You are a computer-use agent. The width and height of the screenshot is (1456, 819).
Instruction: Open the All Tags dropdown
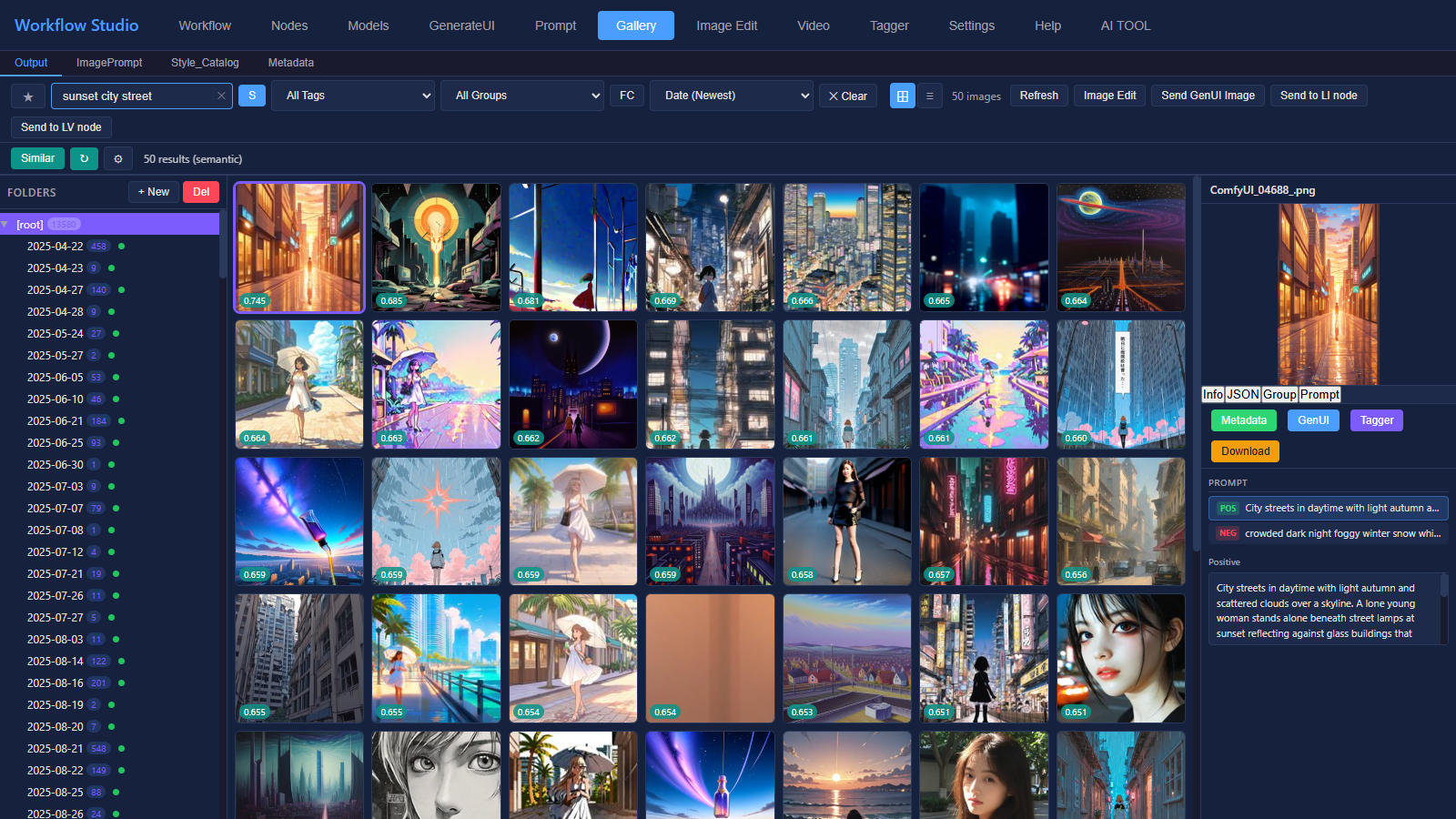pyautogui.click(x=353, y=96)
